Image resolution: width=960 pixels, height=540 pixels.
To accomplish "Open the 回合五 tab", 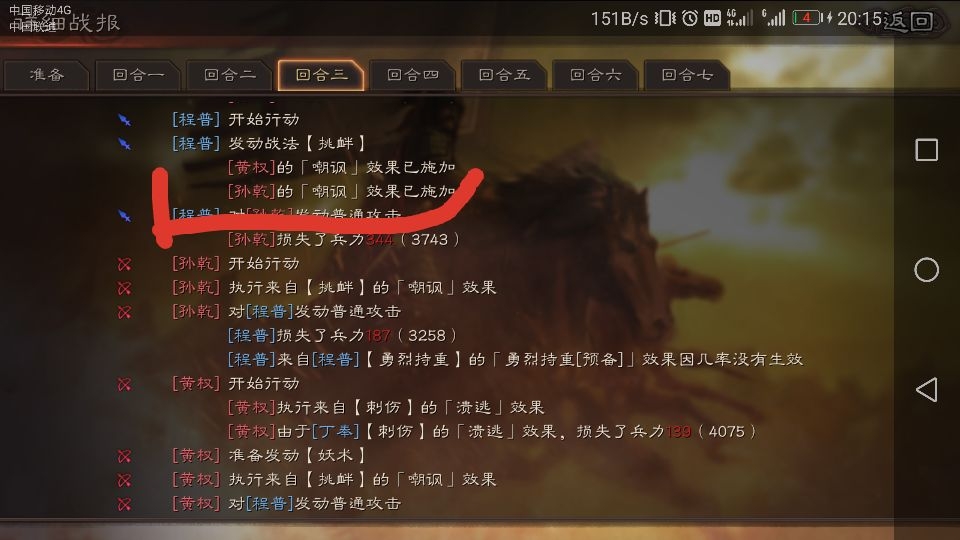I will tap(504, 75).
